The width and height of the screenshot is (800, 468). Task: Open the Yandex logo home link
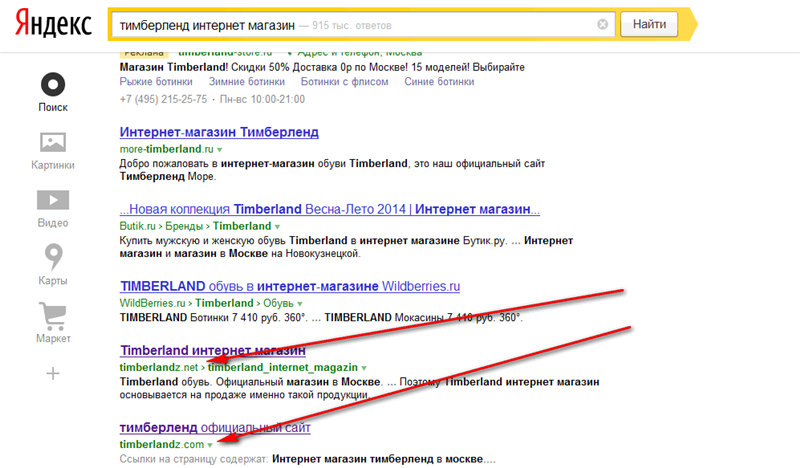click(53, 23)
